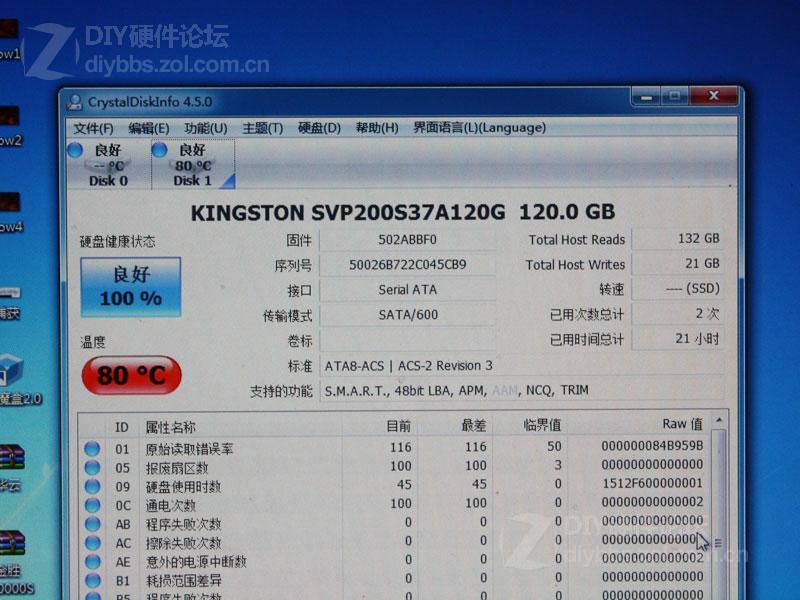Click the Total Host Reads value 132 GB

677,239
